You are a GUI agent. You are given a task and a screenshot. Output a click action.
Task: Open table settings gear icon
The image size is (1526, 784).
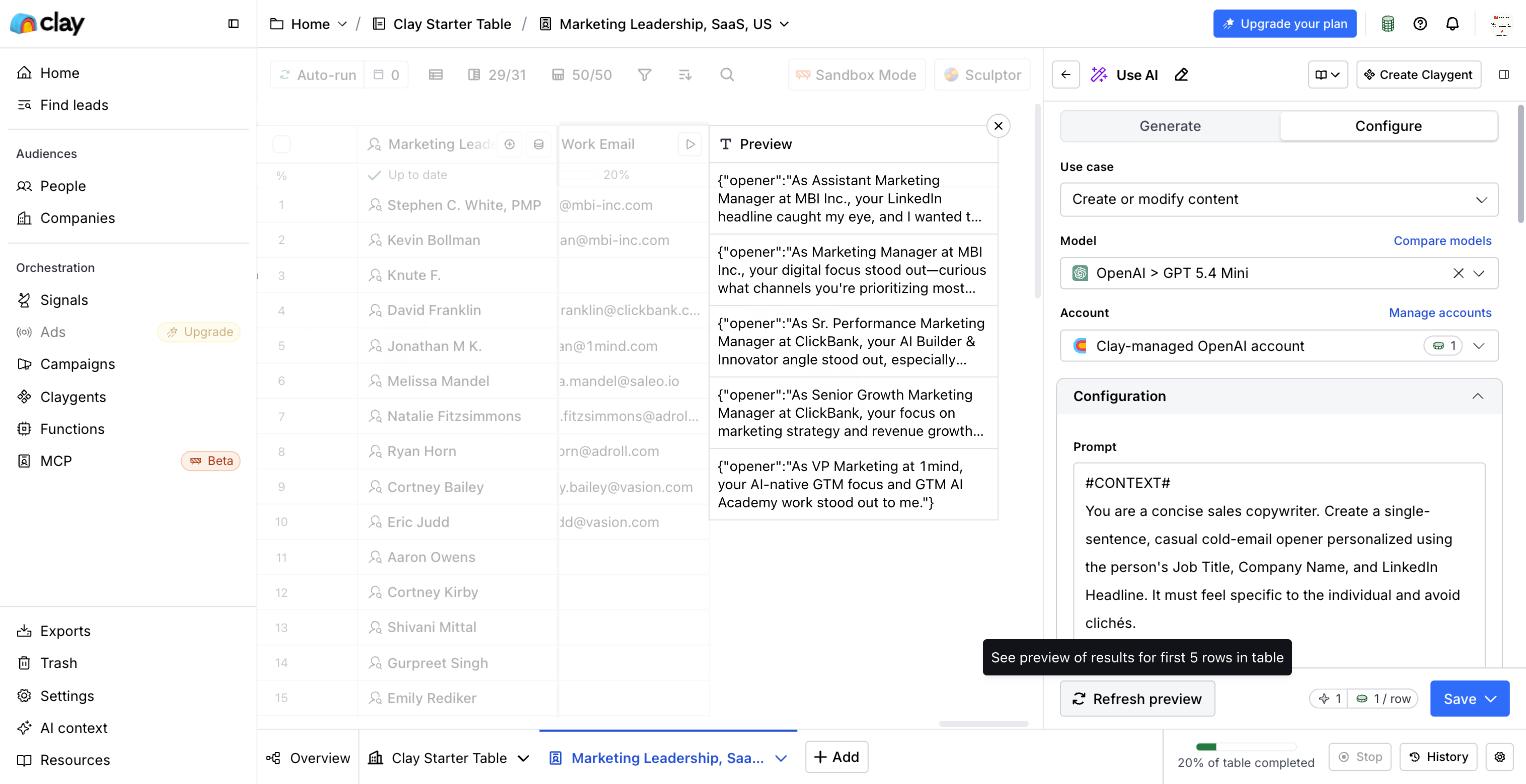pos(1500,757)
